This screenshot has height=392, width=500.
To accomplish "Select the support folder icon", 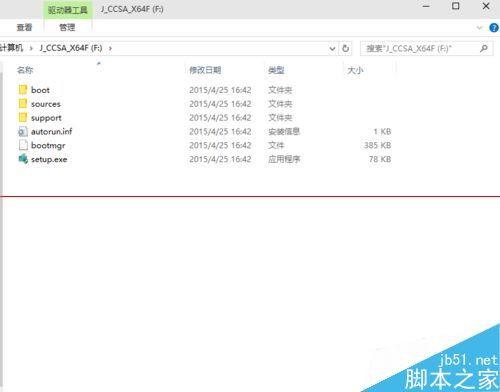I will [x=23, y=118].
